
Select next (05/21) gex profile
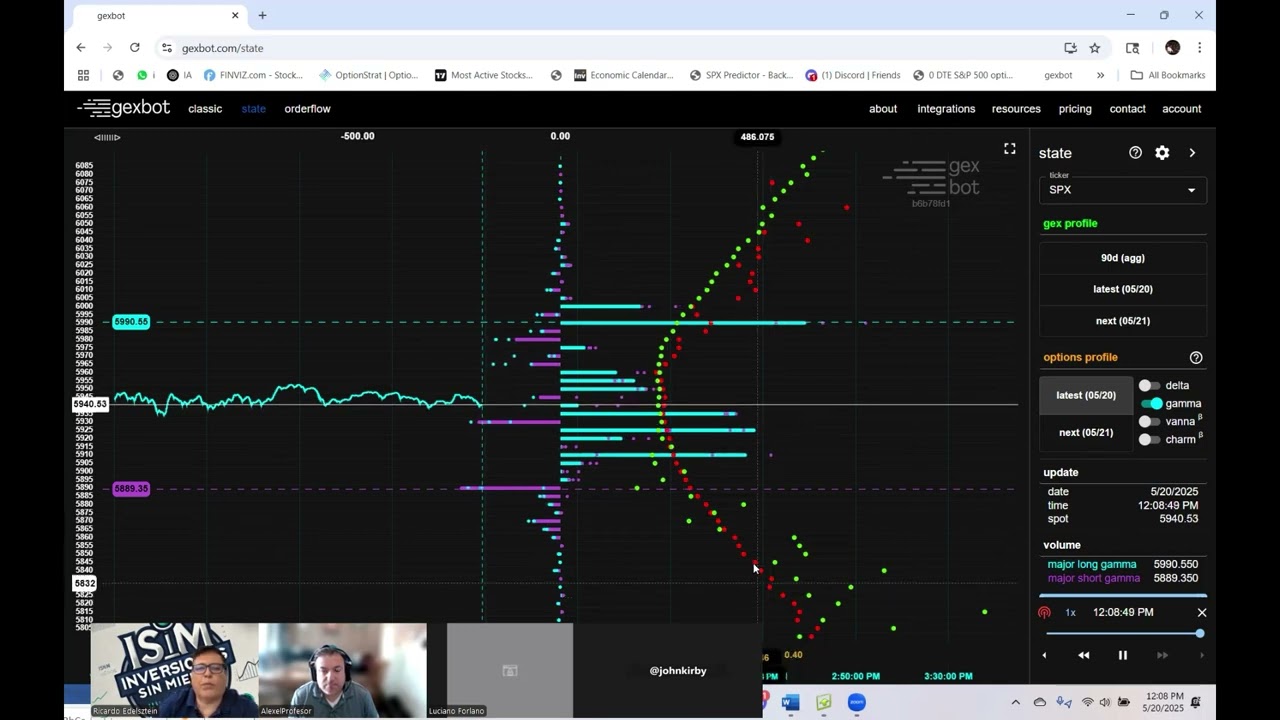[x=1123, y=321]
